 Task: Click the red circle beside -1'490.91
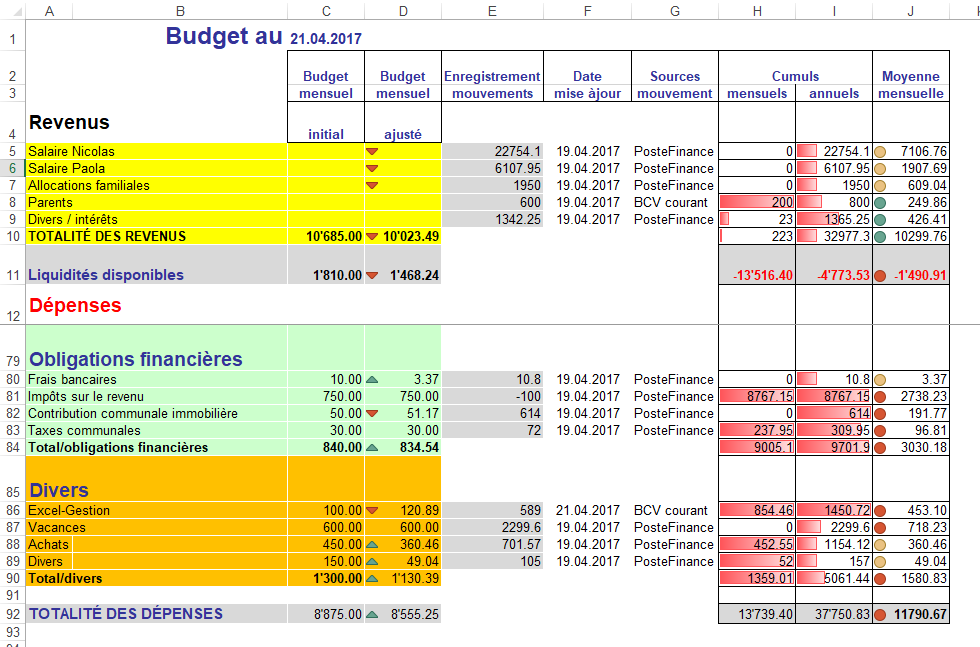pos(880,275)
